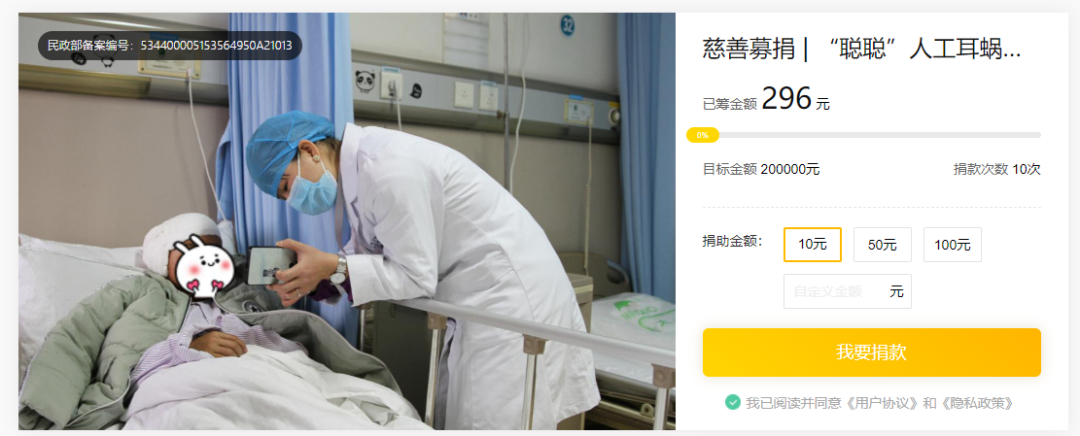Click the 民政部备案编号 registration badge
1080x436 pixels.
169,46
